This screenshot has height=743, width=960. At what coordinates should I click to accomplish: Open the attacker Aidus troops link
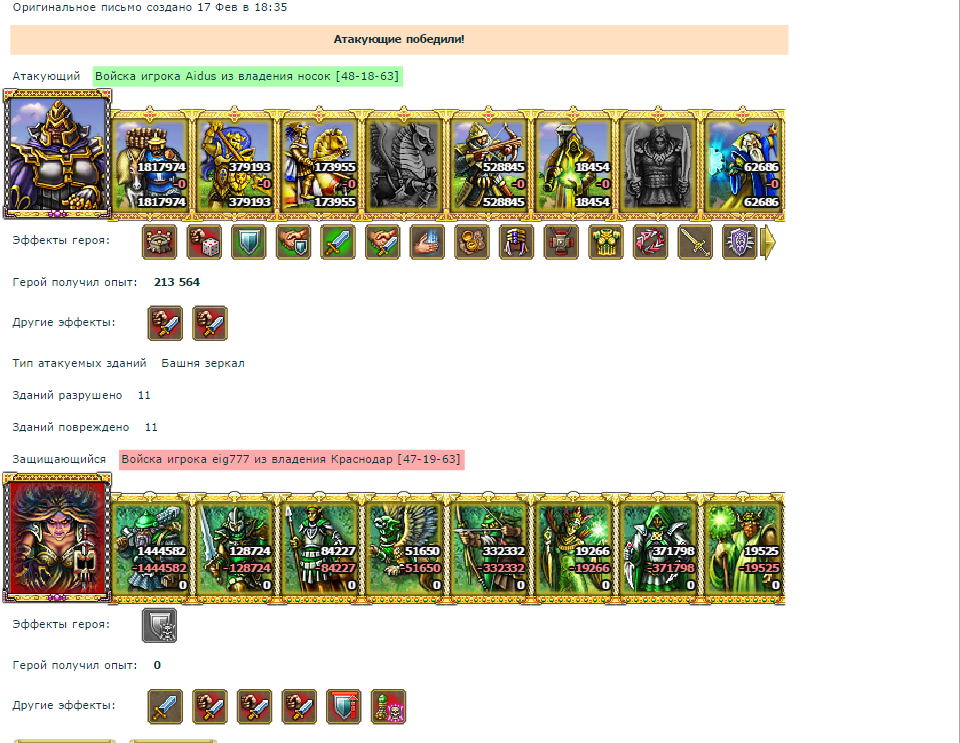pos(247,76)
